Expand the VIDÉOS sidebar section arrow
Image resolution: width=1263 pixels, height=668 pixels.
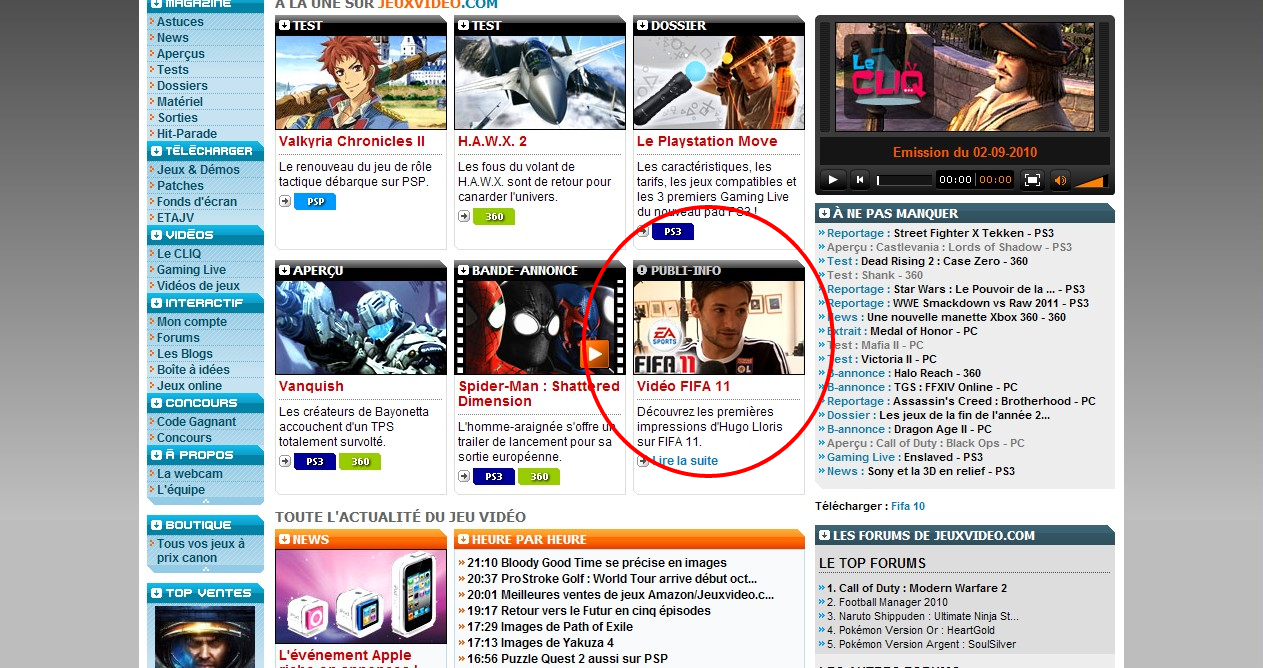coord(156,235)
